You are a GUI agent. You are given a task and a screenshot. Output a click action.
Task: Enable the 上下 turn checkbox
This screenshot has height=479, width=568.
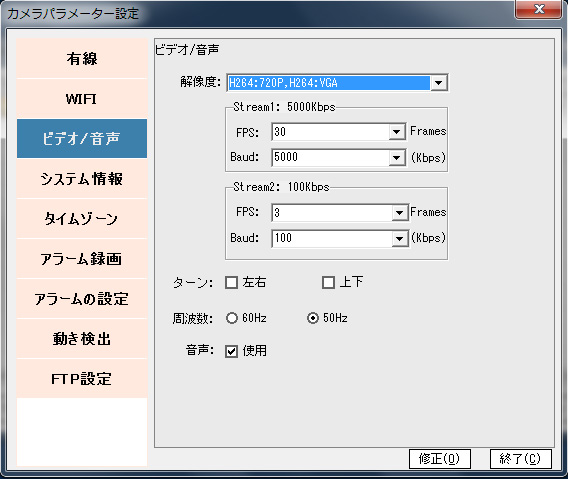[x=328, y=282]
